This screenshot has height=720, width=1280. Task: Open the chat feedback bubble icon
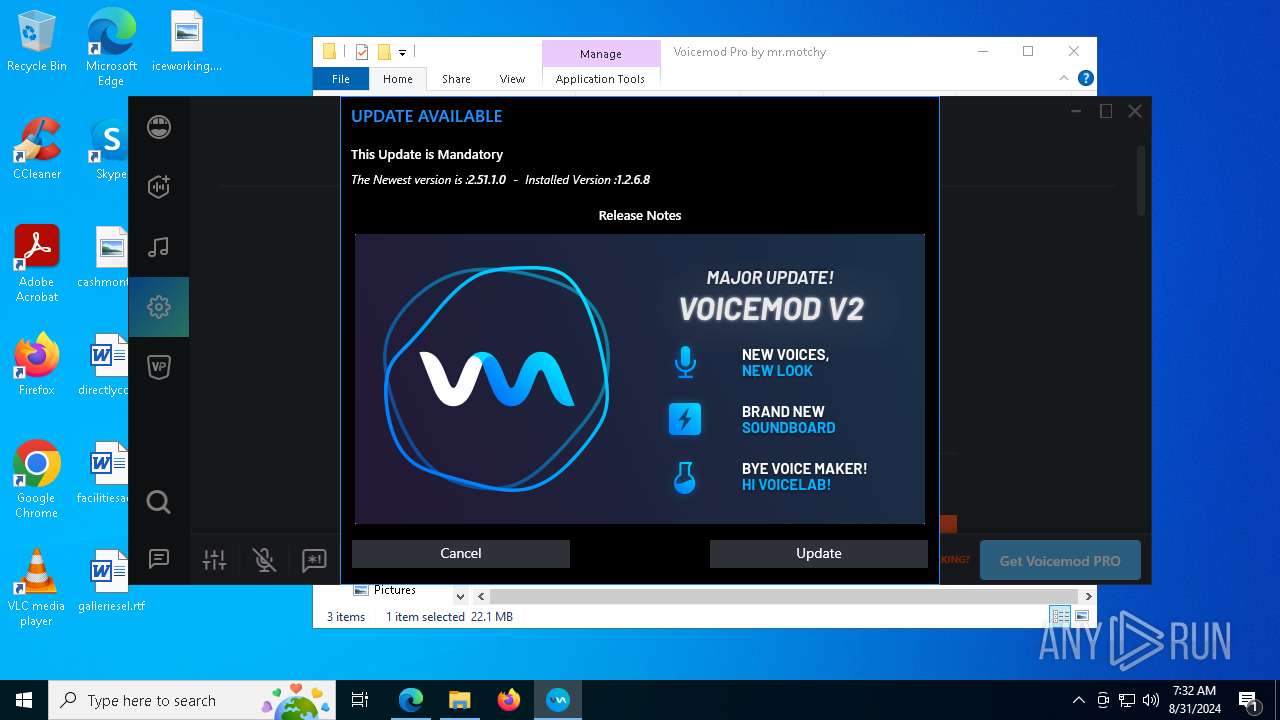pos(159,559)
